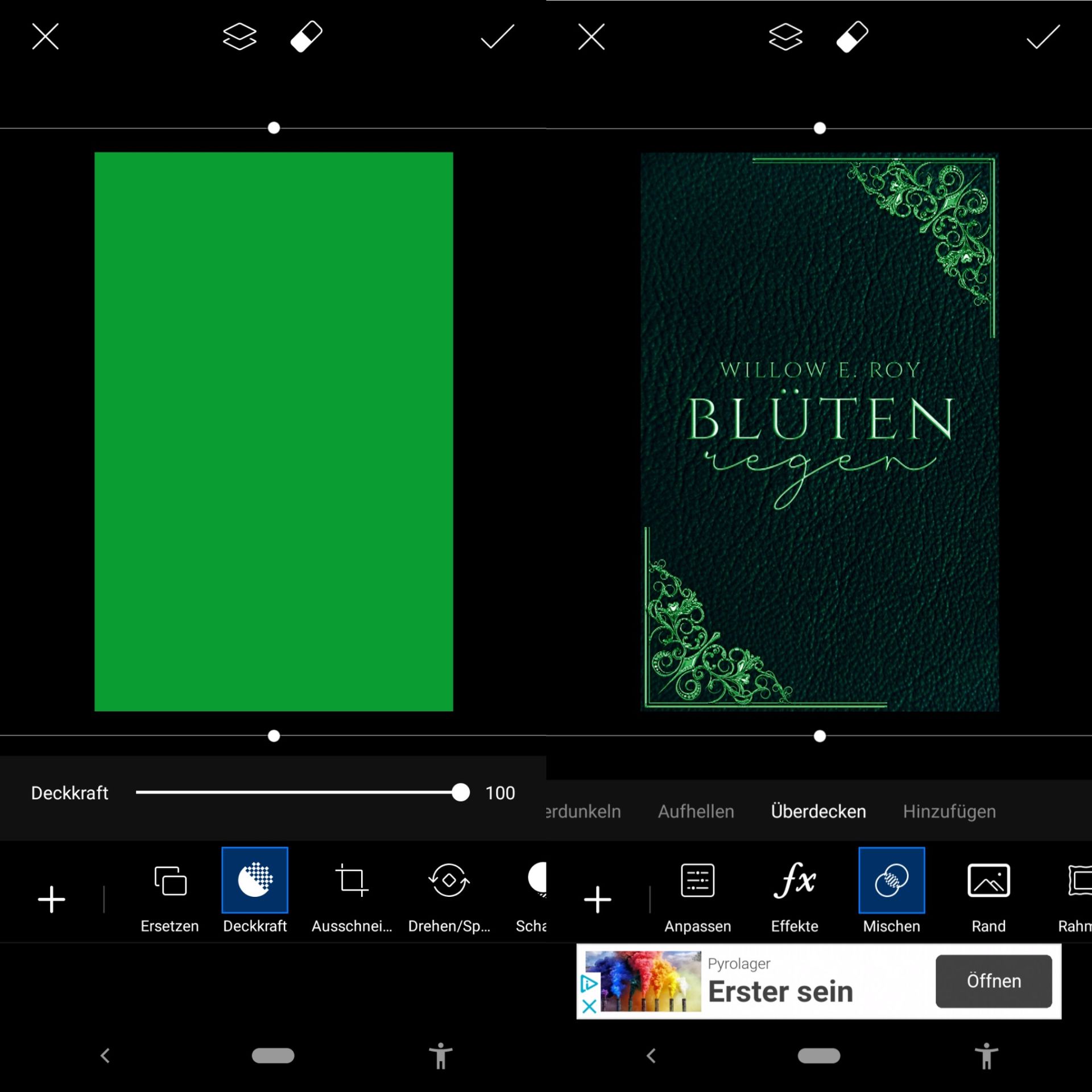
Task: Tap the Blütenregen book cover image
Action: pos(820,431)
